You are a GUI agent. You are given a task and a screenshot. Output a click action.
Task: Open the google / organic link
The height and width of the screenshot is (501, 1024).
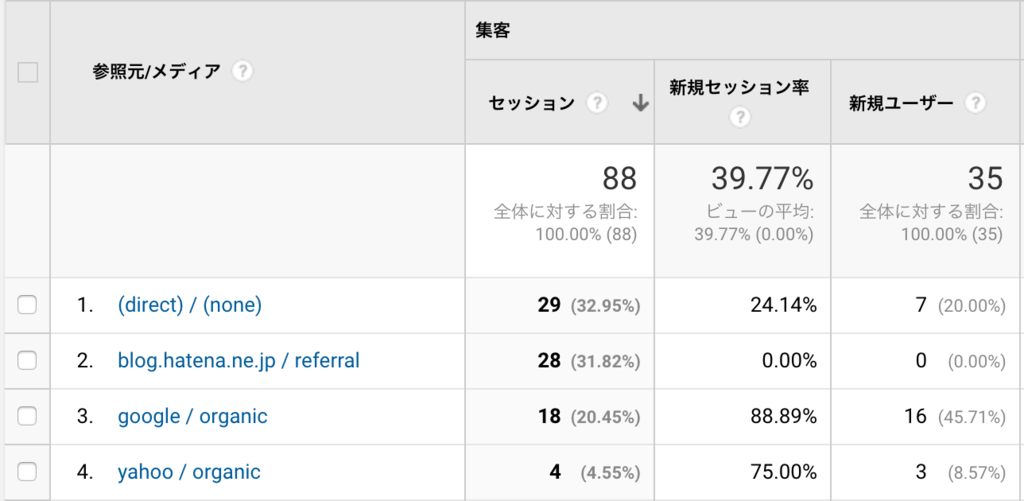coord(192,416)
